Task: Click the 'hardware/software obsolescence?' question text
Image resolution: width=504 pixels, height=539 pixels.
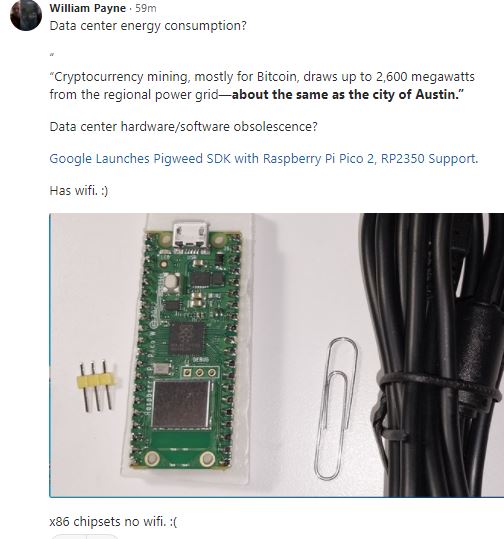Action: [219, 126]
